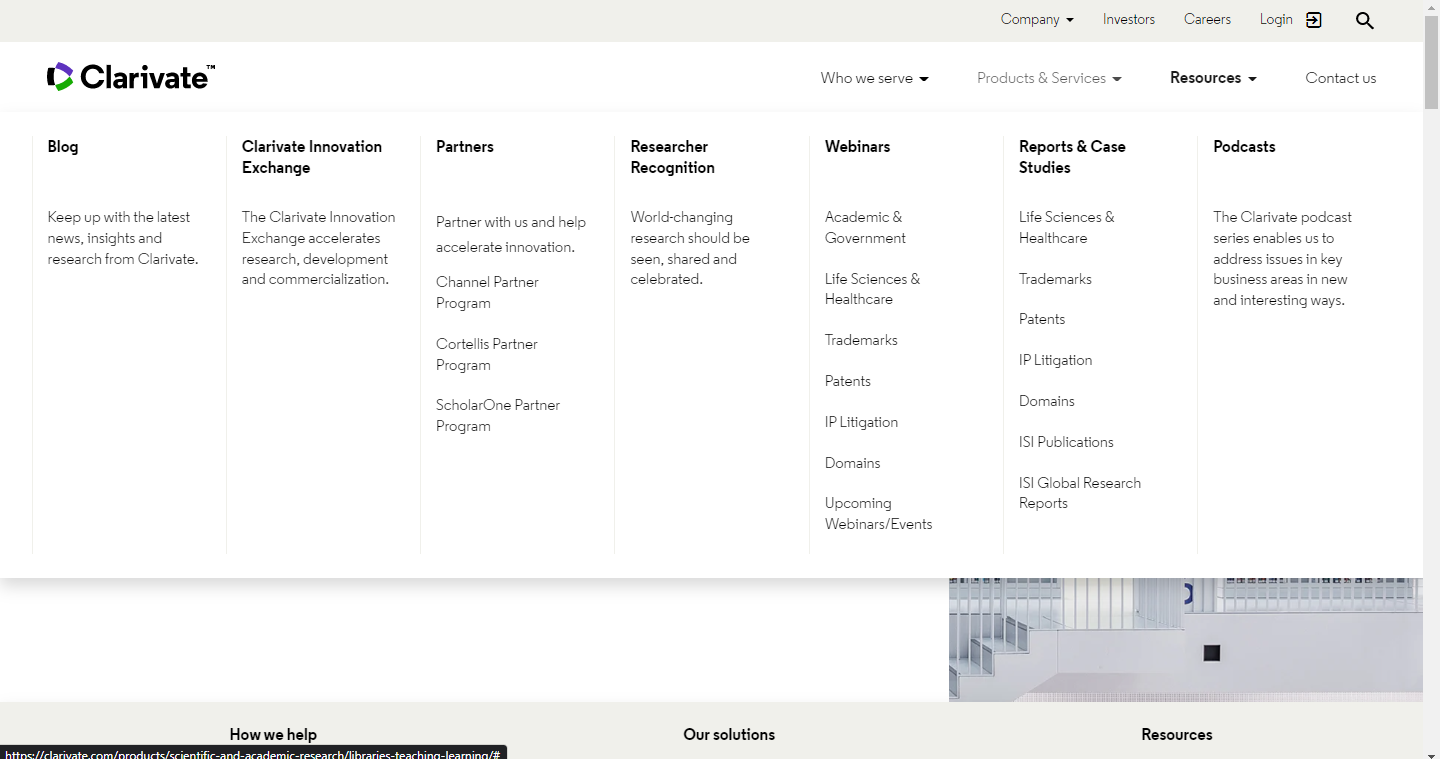Image resolution: width=1440 pixels, height=759 pixels.
Task: Open Upcoming Webinars/Events link
Action: coord(878,513)
